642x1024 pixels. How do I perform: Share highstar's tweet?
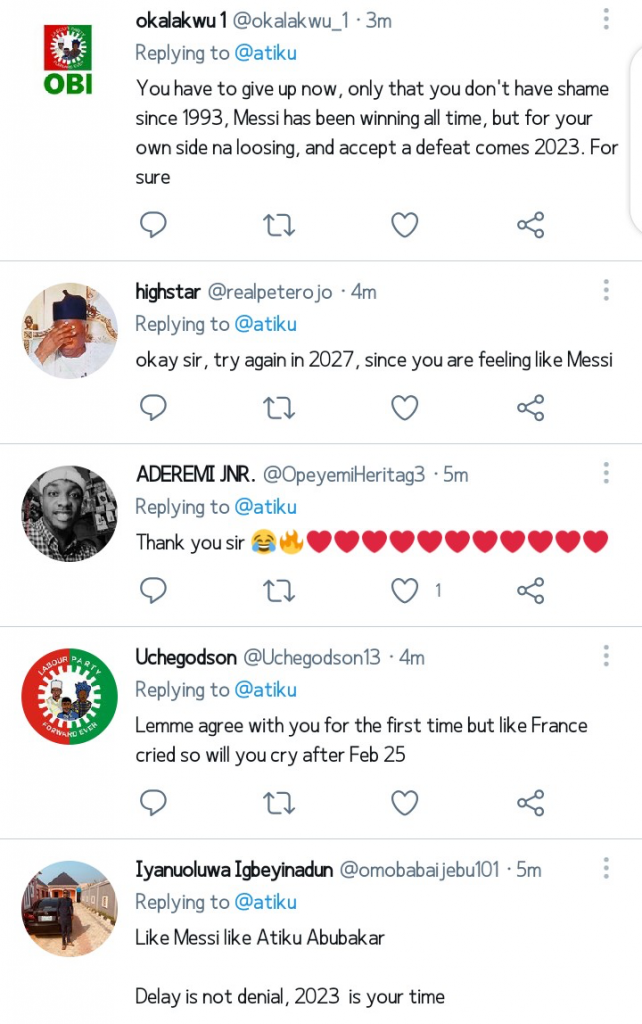click(x=530, y=407)
